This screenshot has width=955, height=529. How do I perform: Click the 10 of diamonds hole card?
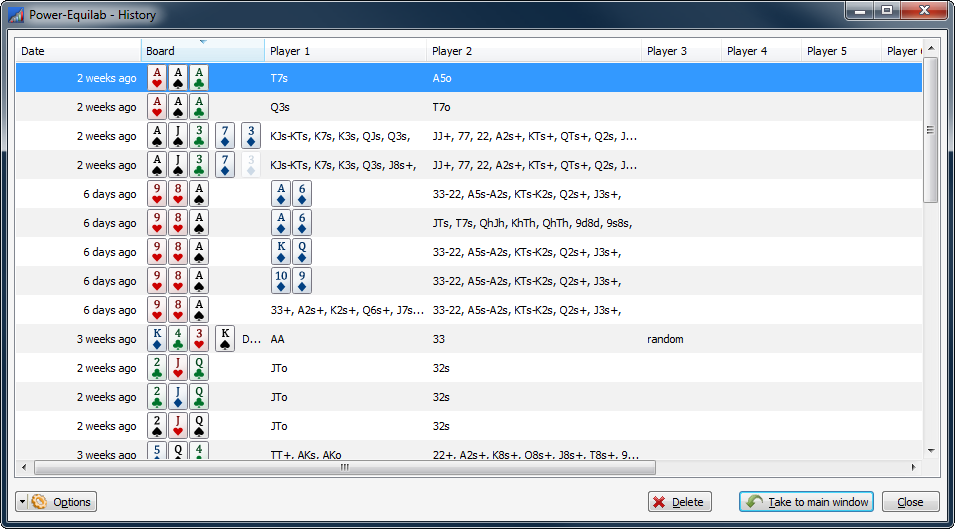pos(281,281)
